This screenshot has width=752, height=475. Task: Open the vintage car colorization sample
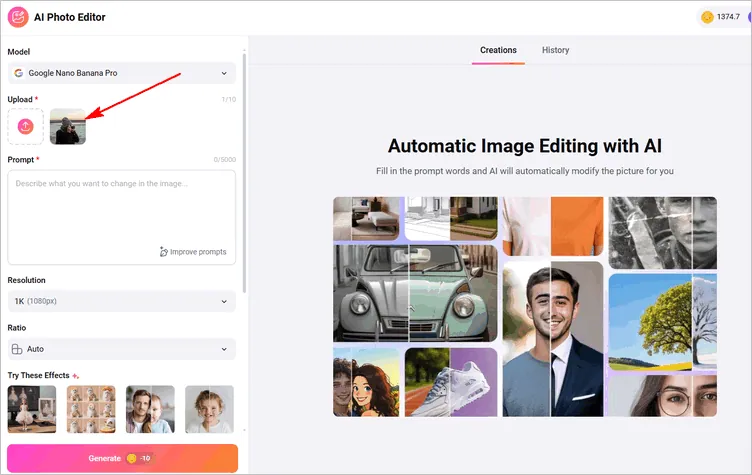pyautogui.click(x=415, y=293)
